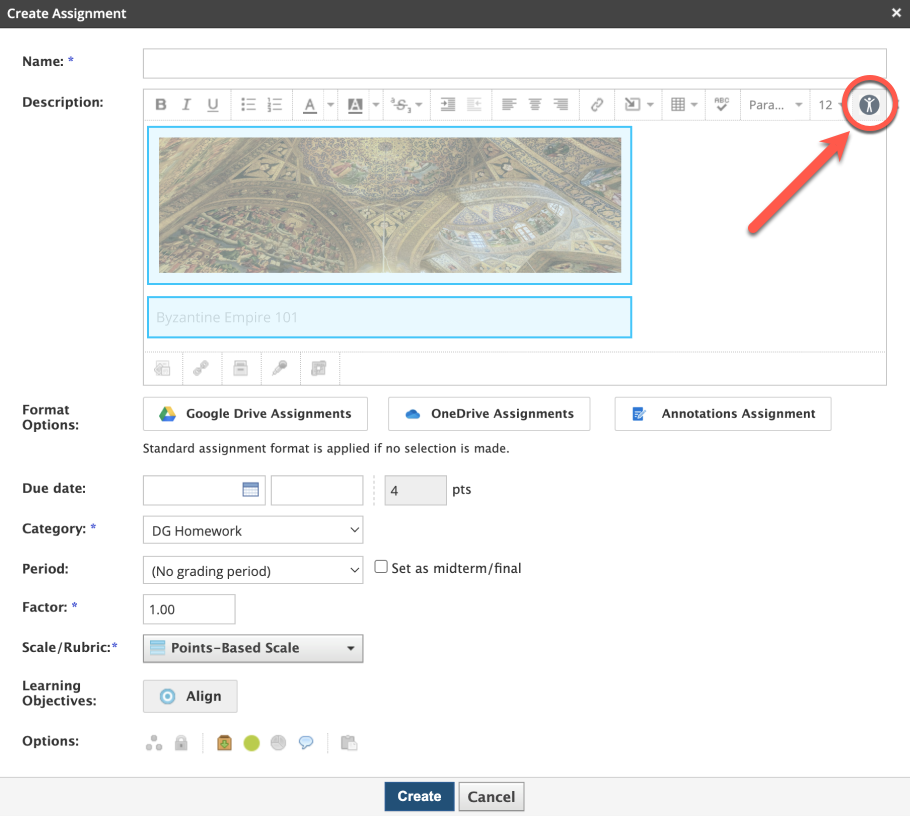Open the grading Period dropdown
Image resolution: width=910 pixels, height=816 pixels.
[253, 571]
